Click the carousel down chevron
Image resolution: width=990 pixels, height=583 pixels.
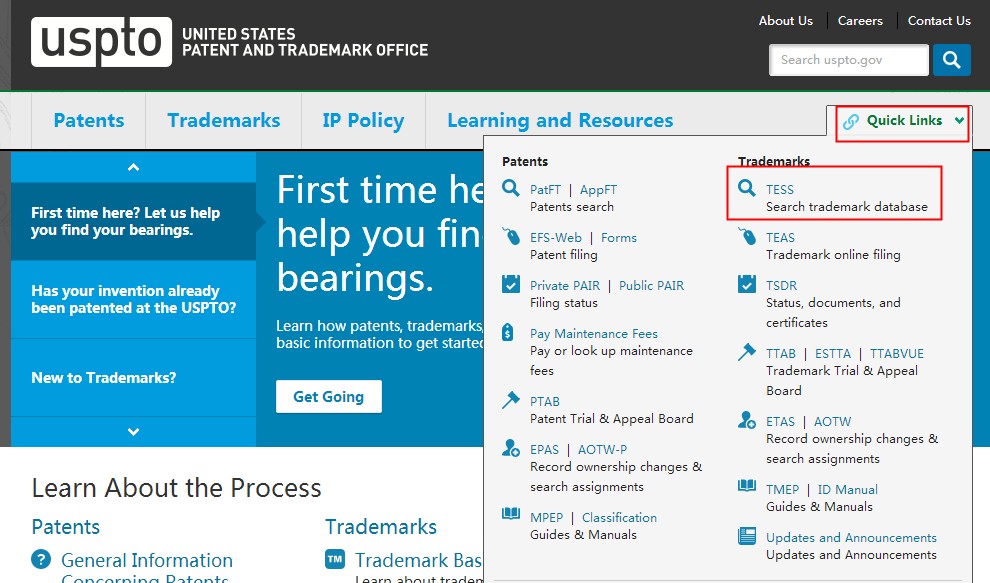coord(133,432)
